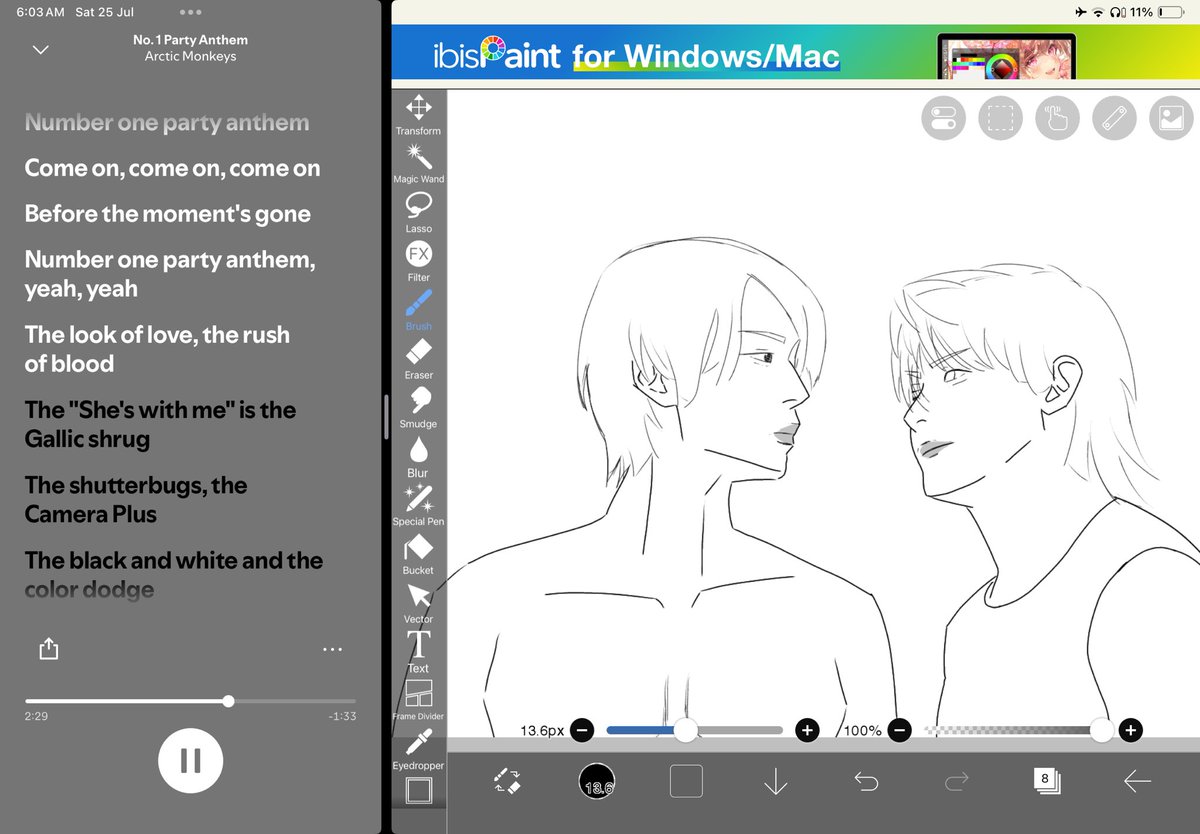Jump to lyric 'The look of love, the rush of blood'
The height and width of the screenshot is (834, 1200).
tap(157, 349)
